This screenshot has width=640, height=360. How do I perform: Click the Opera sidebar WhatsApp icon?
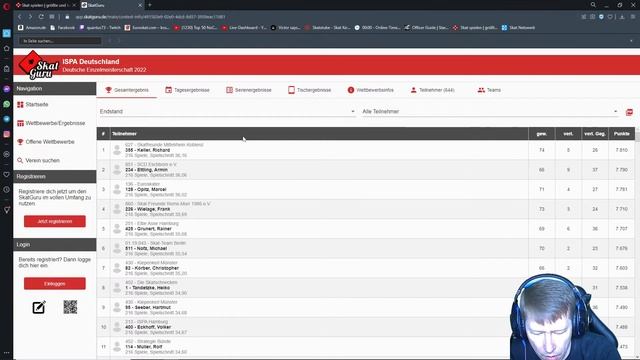(7, 104)
